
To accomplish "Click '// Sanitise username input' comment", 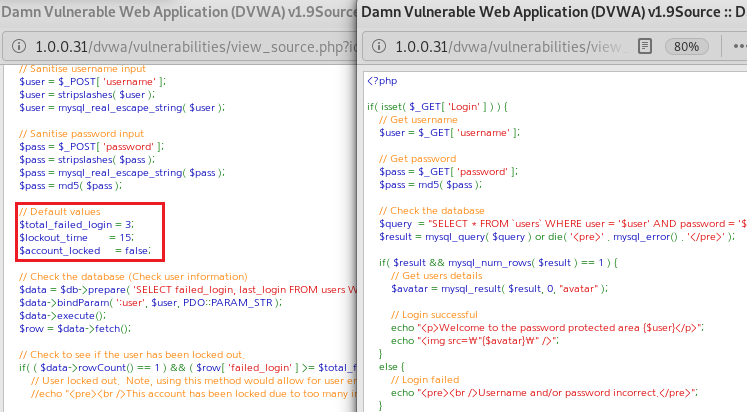I will tap(82, 69).
